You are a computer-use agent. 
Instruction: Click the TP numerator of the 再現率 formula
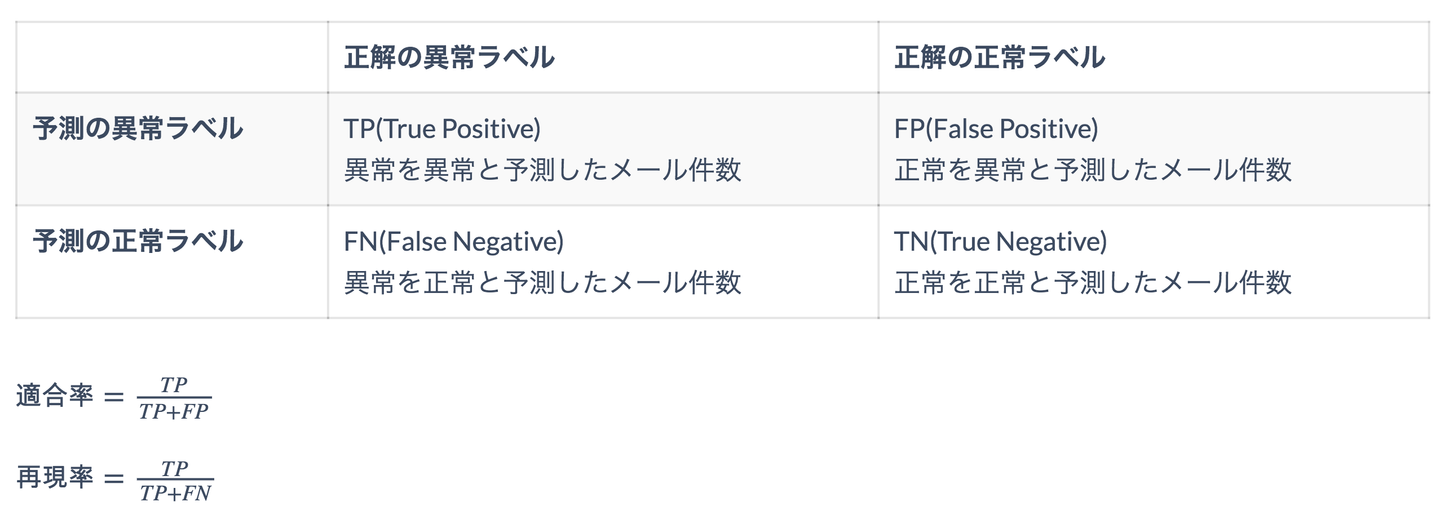pos(175,467)
